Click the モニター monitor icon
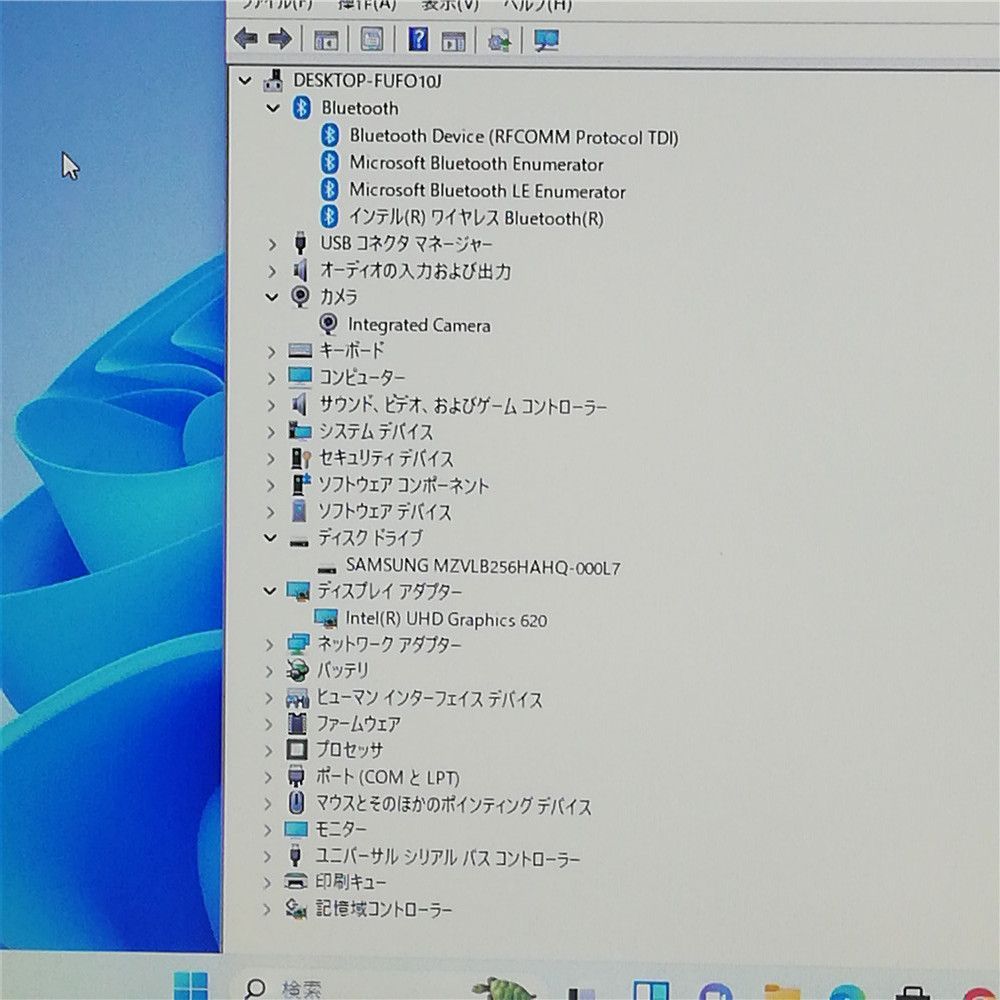Viewport: 1000px width, 1000px height. [x=296, y=828]
